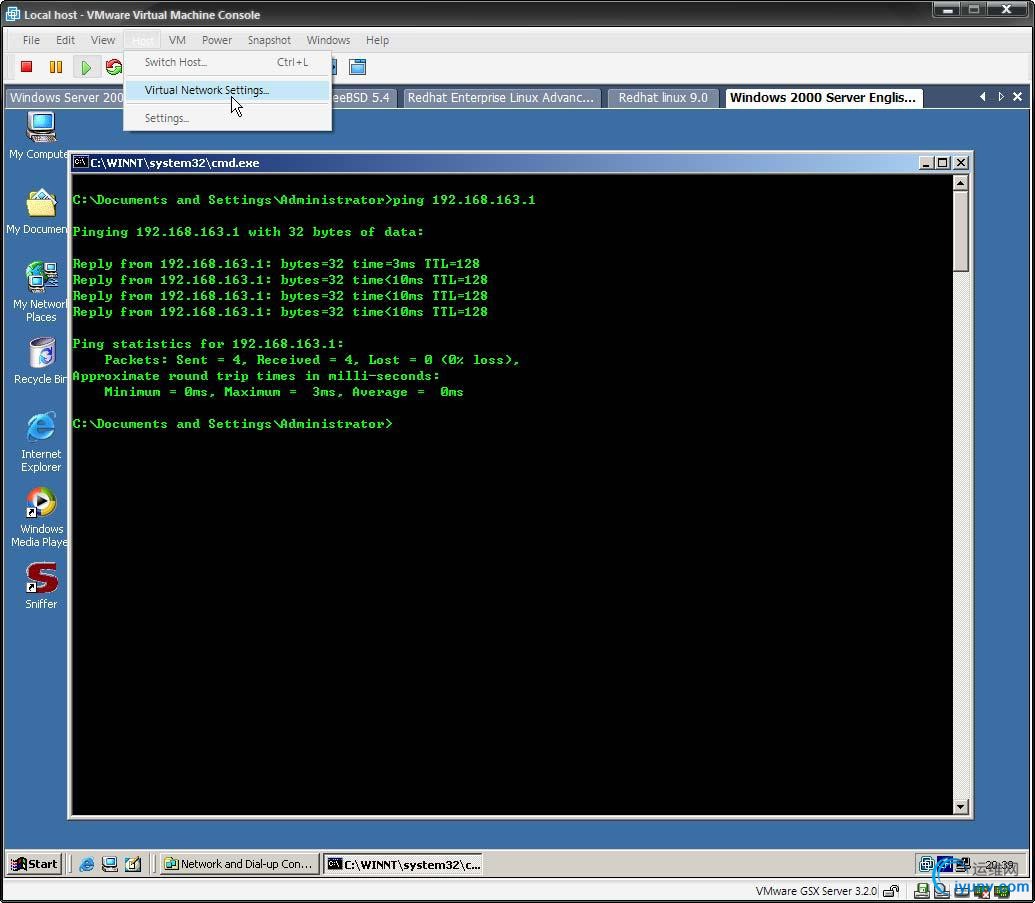1035x903 pixels.
Task: Click 'Ping statistics for 192.168.163.1' line
Action: (208, 344)
